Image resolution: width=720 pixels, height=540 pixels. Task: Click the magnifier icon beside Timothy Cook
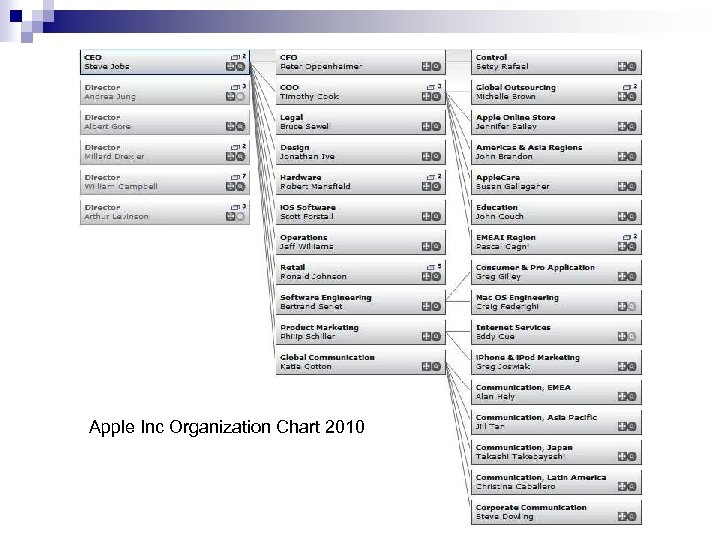pyautogui.click(x=437, y=97)
